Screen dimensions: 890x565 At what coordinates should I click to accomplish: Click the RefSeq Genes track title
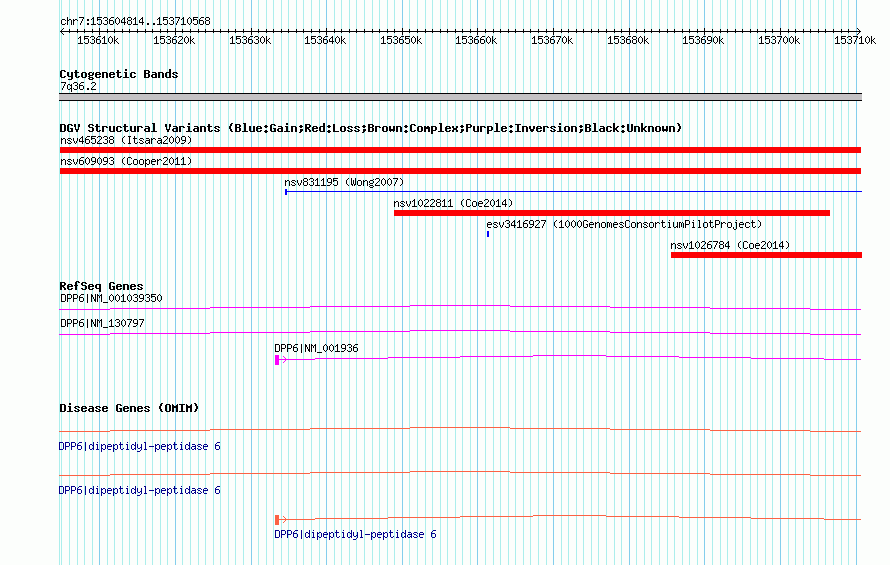click(101, 286)
